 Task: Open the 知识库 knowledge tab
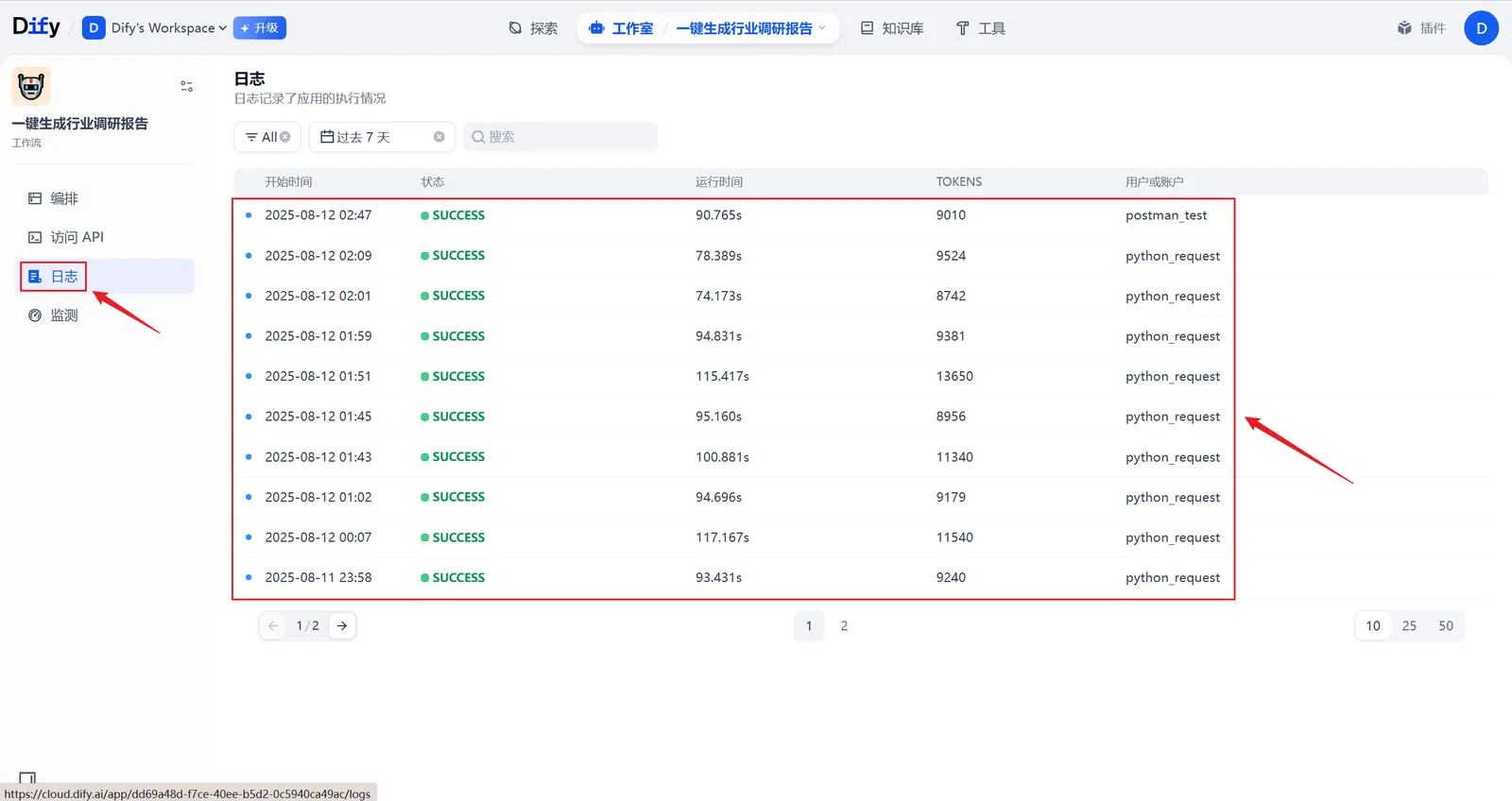(x=892, y=28)
